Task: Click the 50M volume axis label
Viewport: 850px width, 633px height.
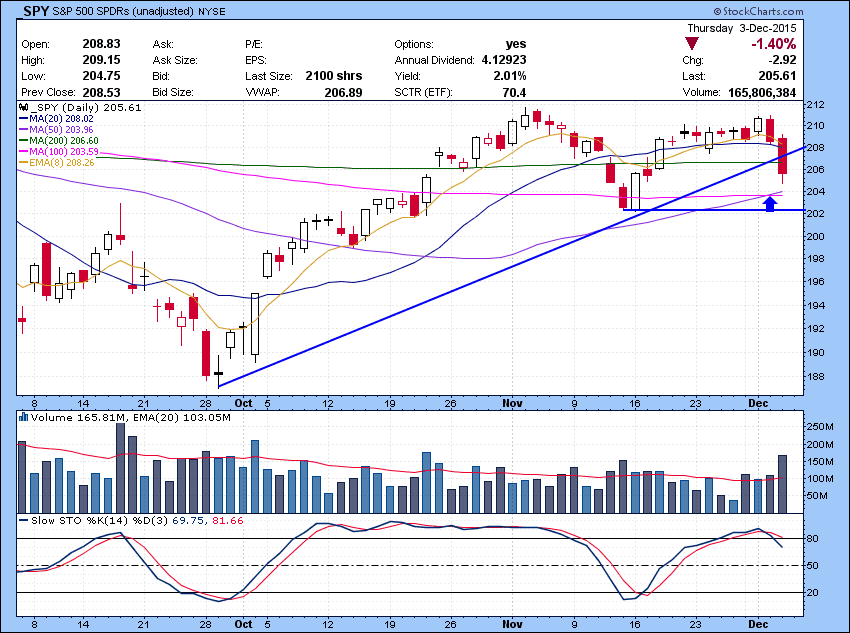Action: pos(818,496)
